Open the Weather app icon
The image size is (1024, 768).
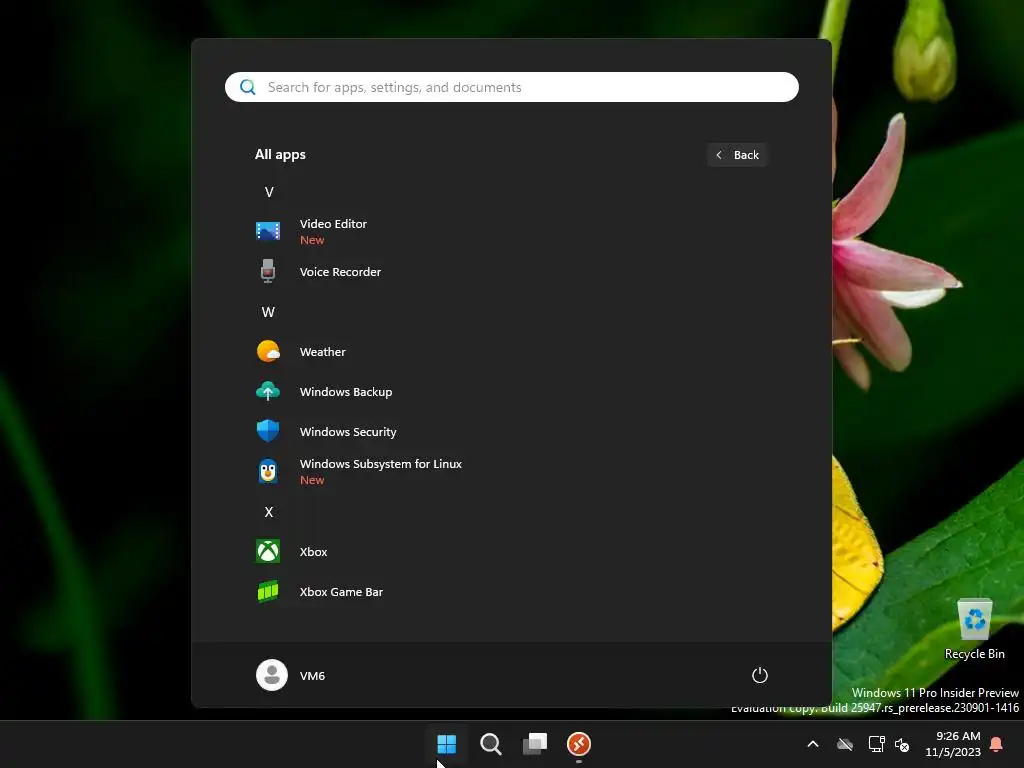click(268, 351)
